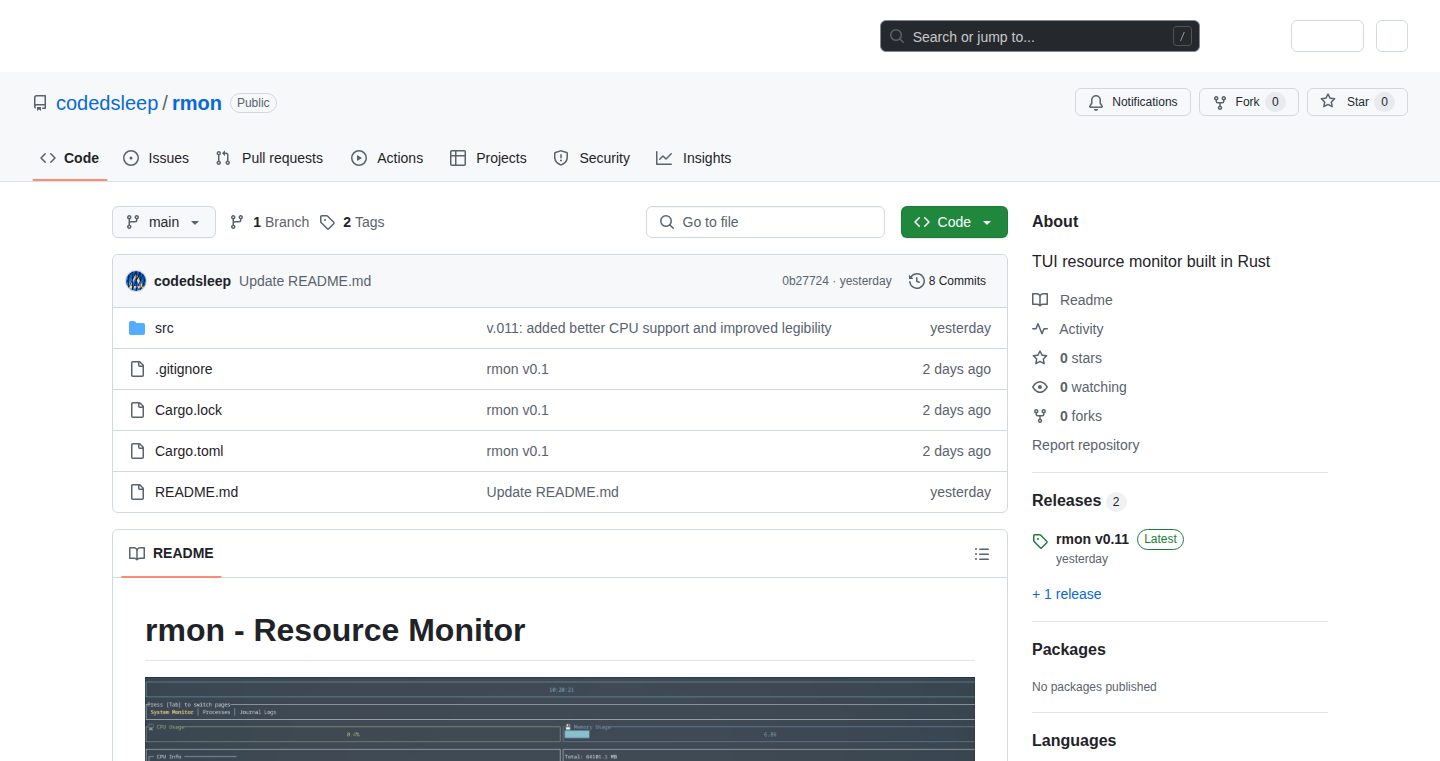
Task: Open the Pull requests tab
Action: click(270, 158)
